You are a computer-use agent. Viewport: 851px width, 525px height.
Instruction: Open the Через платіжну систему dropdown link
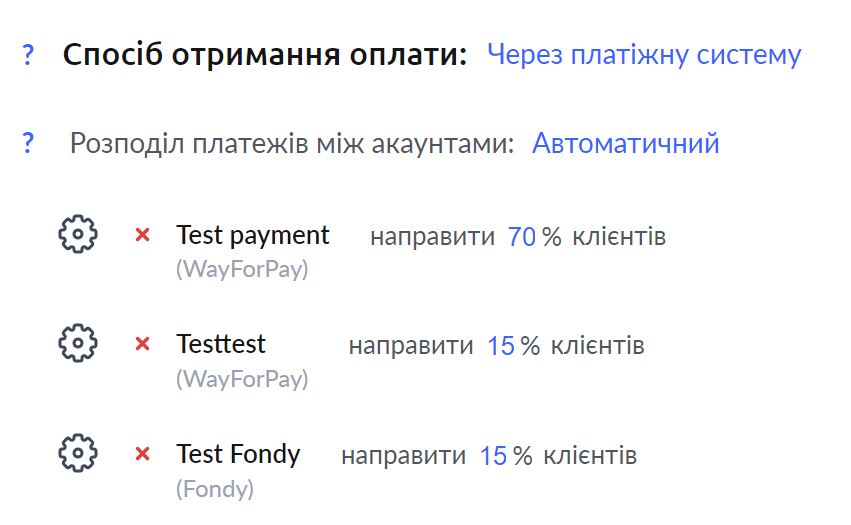tap(644, 55)
